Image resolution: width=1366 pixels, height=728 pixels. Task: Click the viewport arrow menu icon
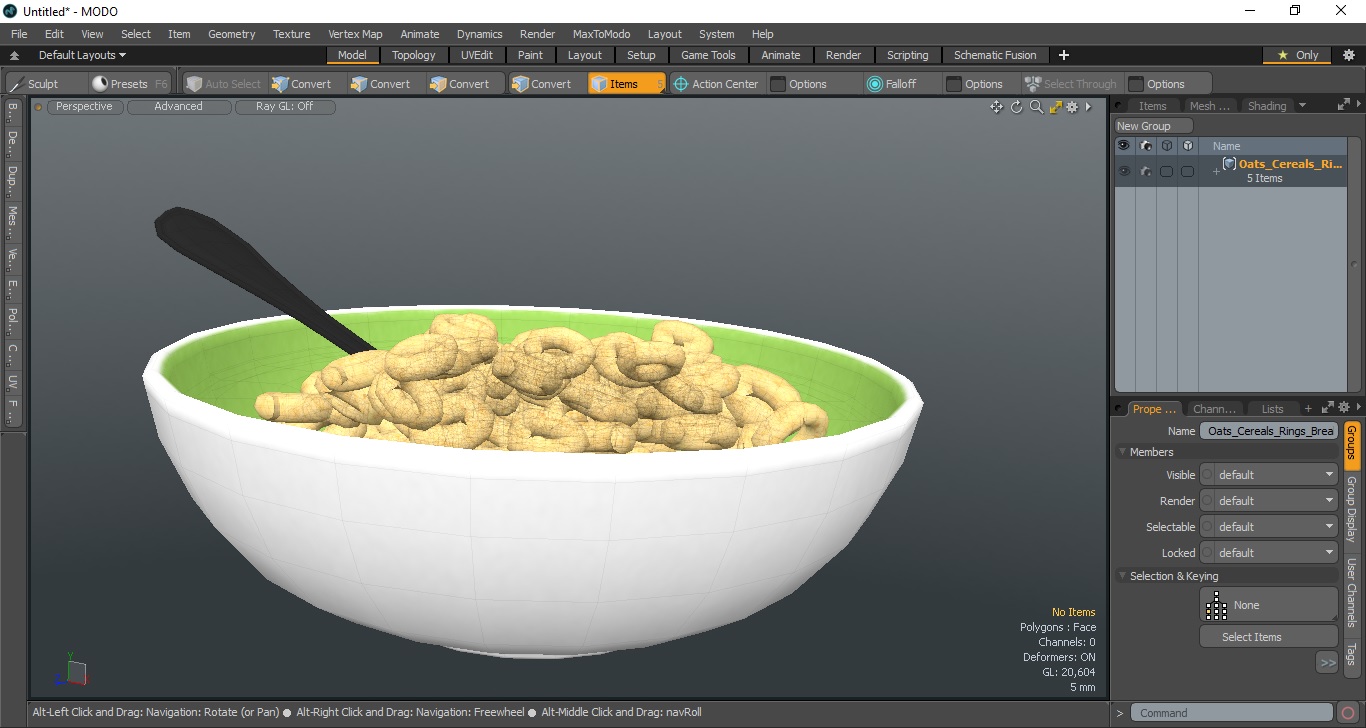click(1088, 107)
